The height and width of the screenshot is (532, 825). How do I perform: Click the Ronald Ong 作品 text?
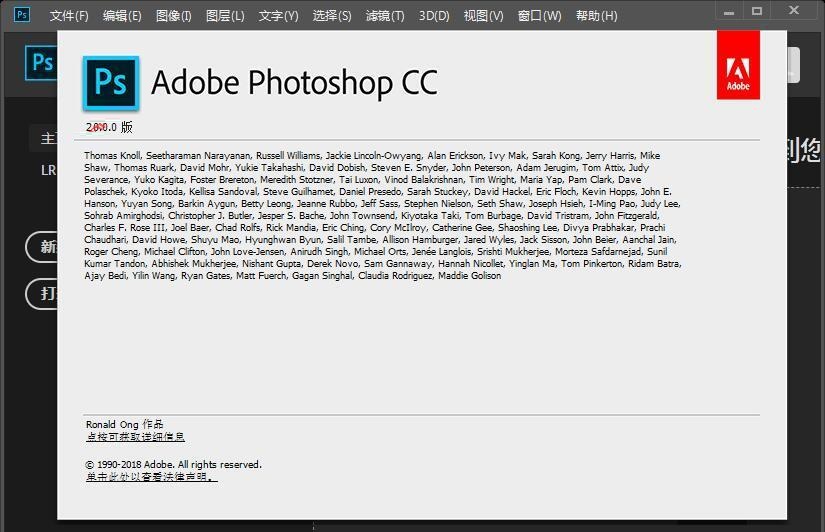pos(125,424)
